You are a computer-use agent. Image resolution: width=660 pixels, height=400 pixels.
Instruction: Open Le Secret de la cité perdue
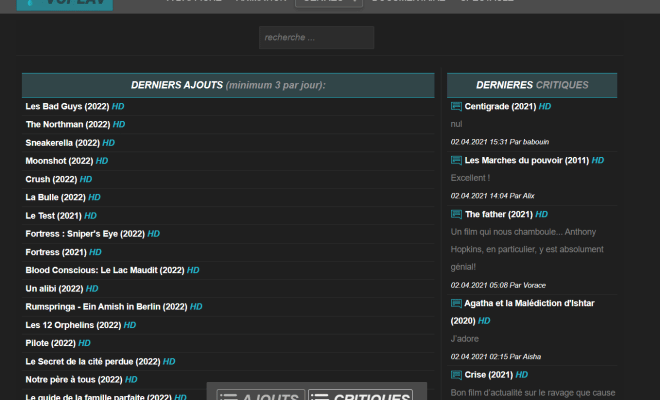click(x=93, y=362)
